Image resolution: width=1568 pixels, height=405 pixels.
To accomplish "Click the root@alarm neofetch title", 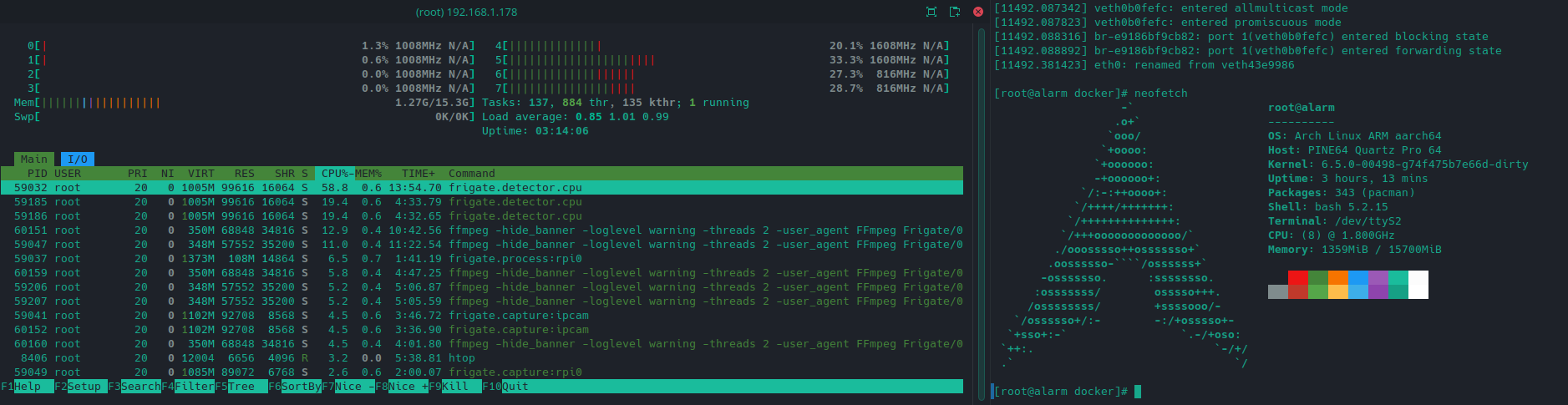I will (x=1302, y=107).
